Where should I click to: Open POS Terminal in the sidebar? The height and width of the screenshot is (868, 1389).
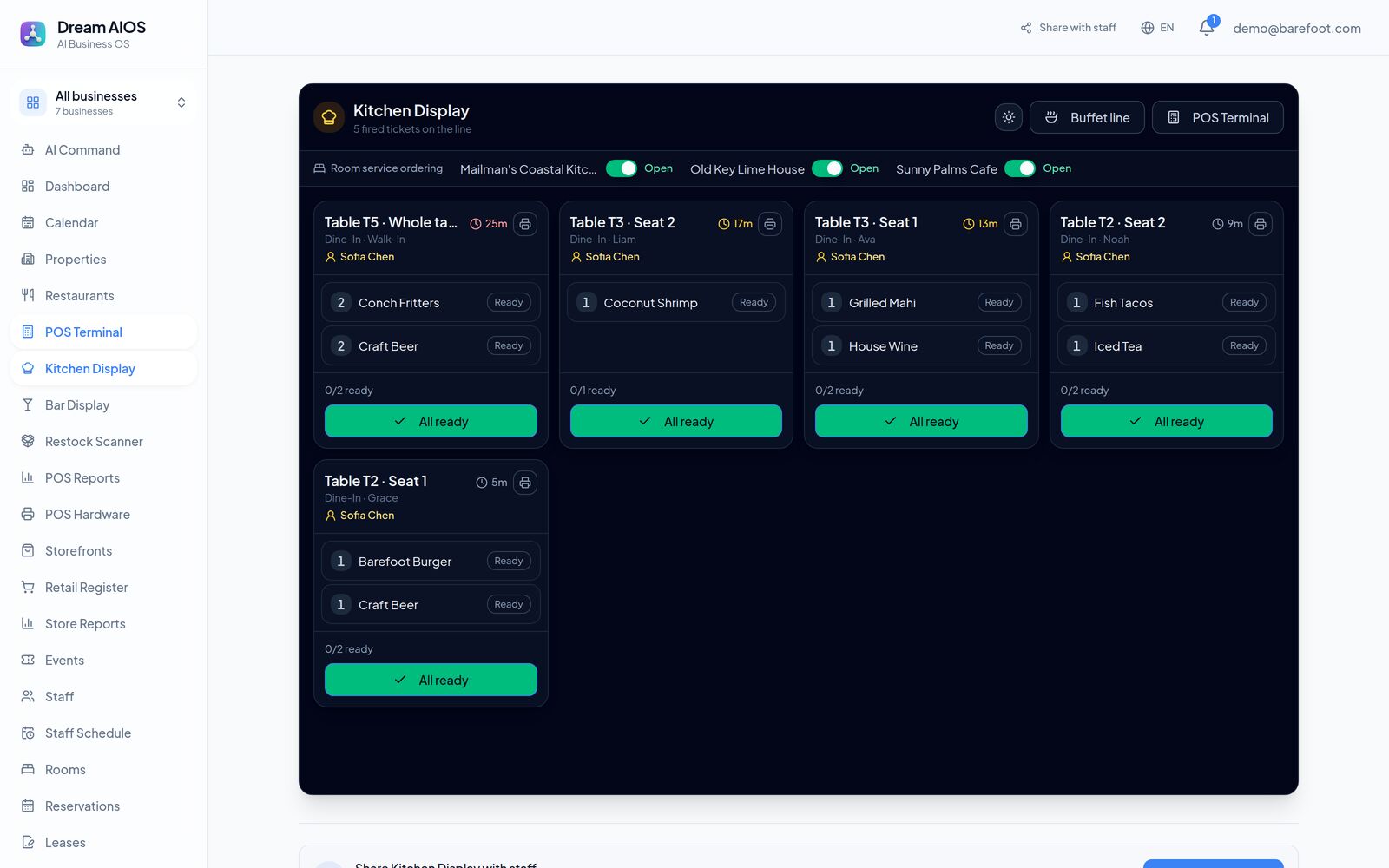(x=104, y=332)
